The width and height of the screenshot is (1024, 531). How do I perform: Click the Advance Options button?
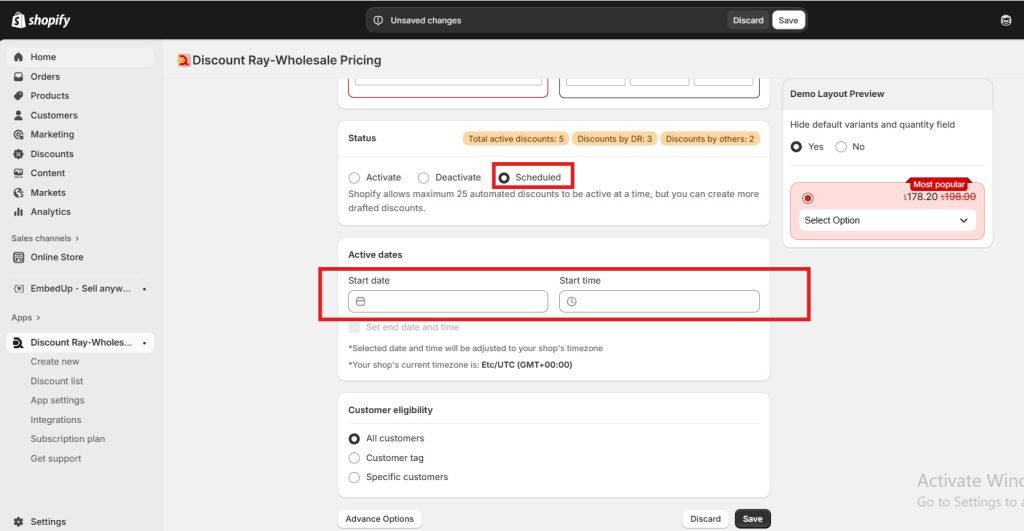point(379,519)
